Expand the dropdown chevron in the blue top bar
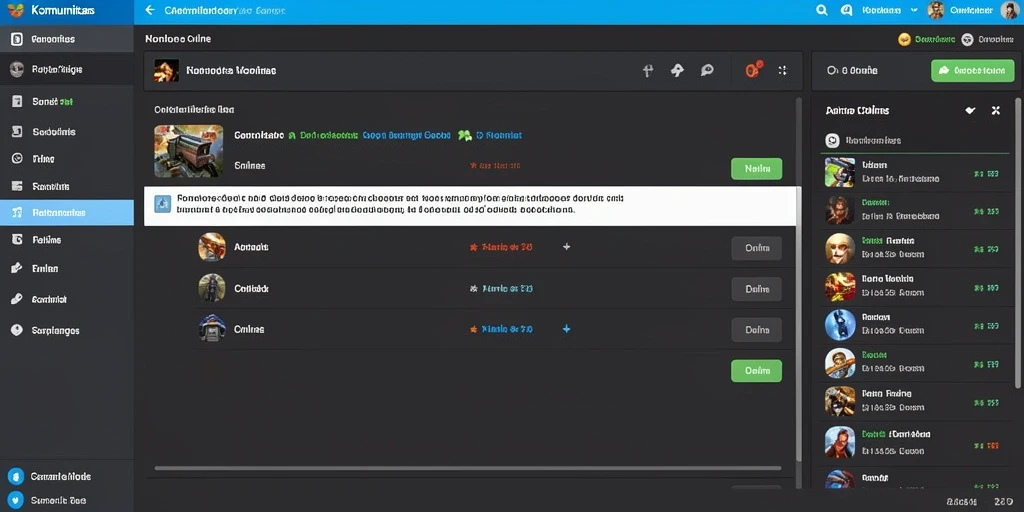 pos(914,10)
